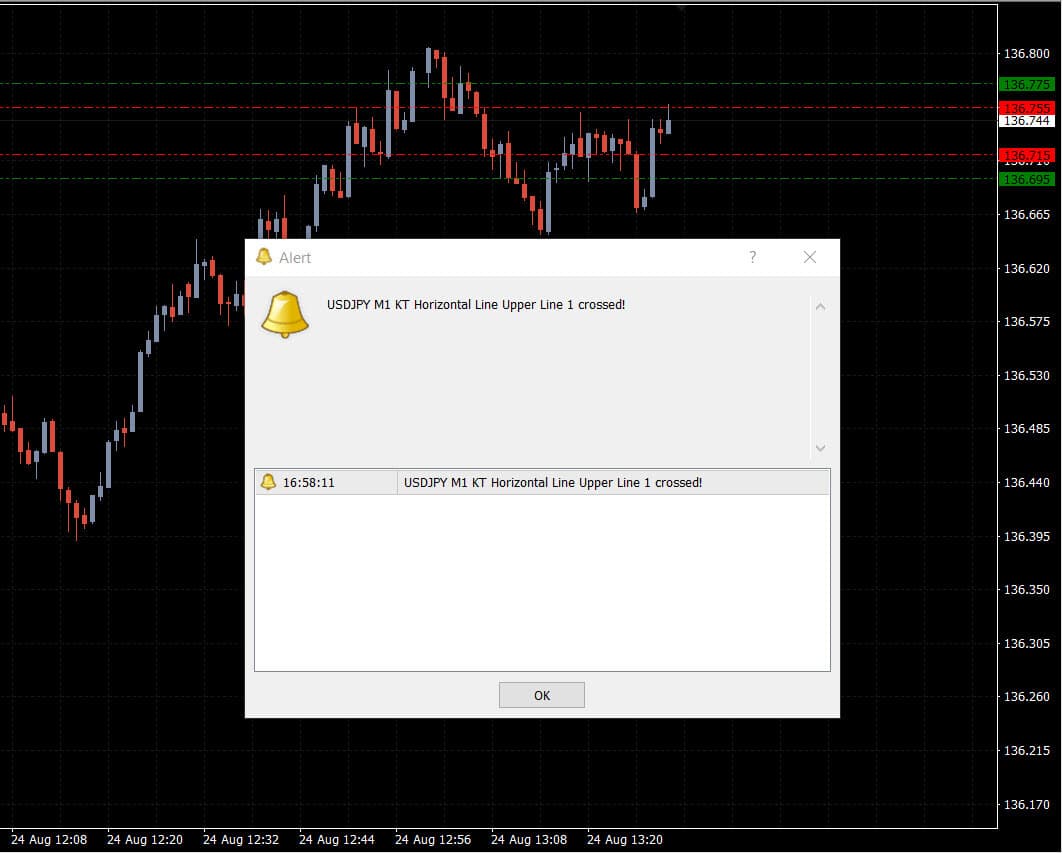The width and height of the screenshot is (1063, 853).
Task: Click the 136.575 price scale value
Action: point(1026,322)
